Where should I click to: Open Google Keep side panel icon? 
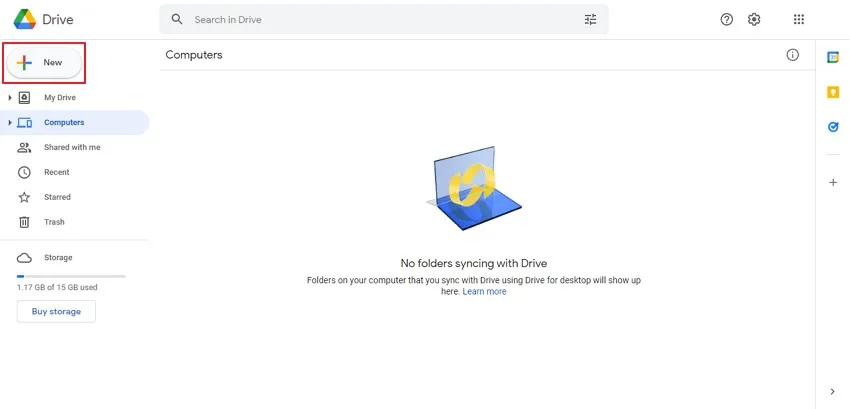pos(833,92)
